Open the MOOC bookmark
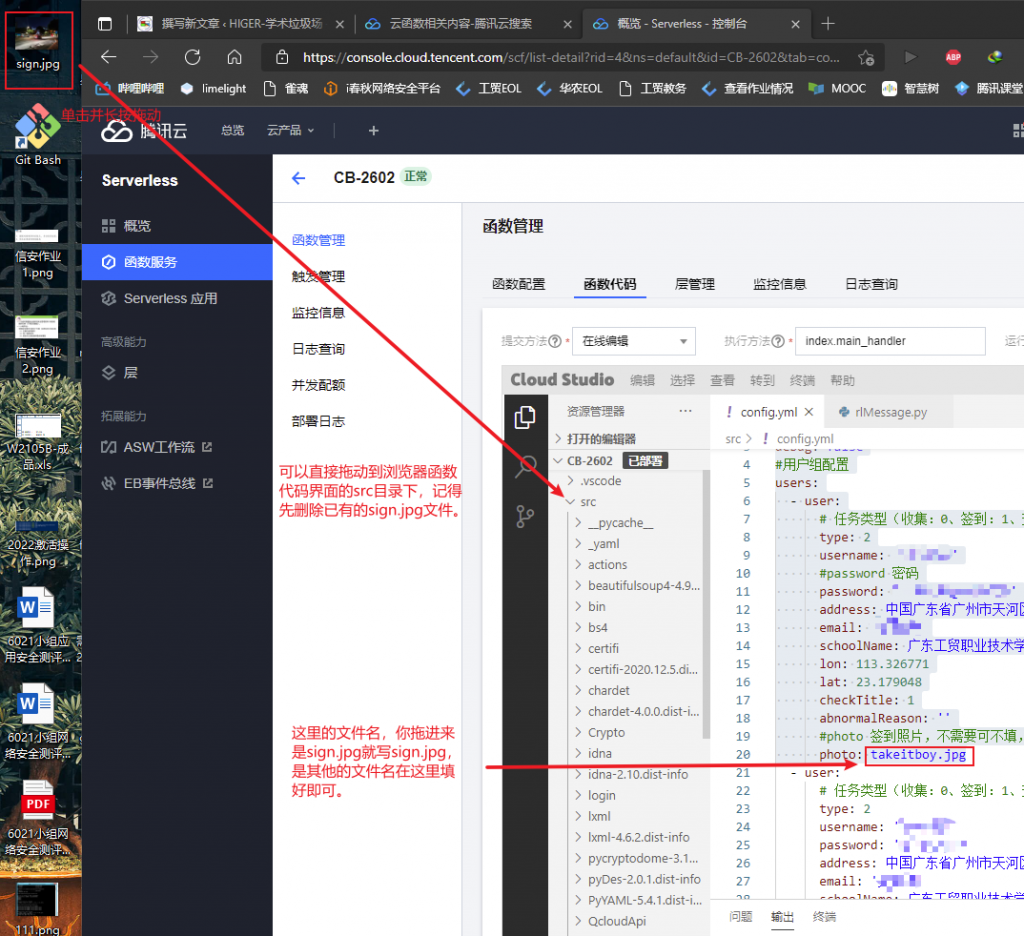Viewport: 1024px width, 936px height. coord(837,88)
